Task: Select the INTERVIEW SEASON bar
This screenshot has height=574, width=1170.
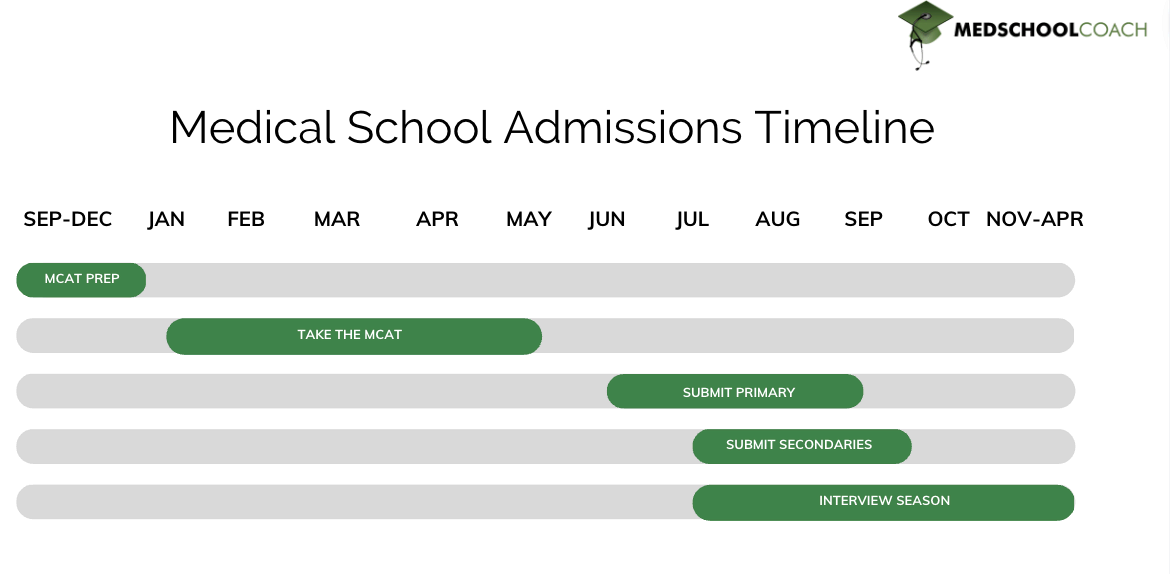Action: pyautogui.click(x=883, y=502)
